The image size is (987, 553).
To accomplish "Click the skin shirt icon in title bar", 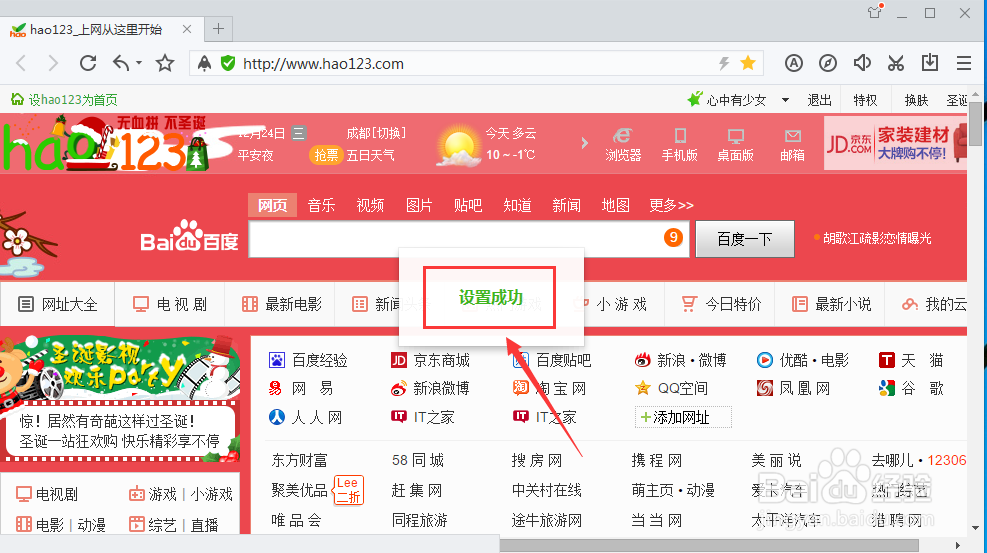I will coord(875,11).
